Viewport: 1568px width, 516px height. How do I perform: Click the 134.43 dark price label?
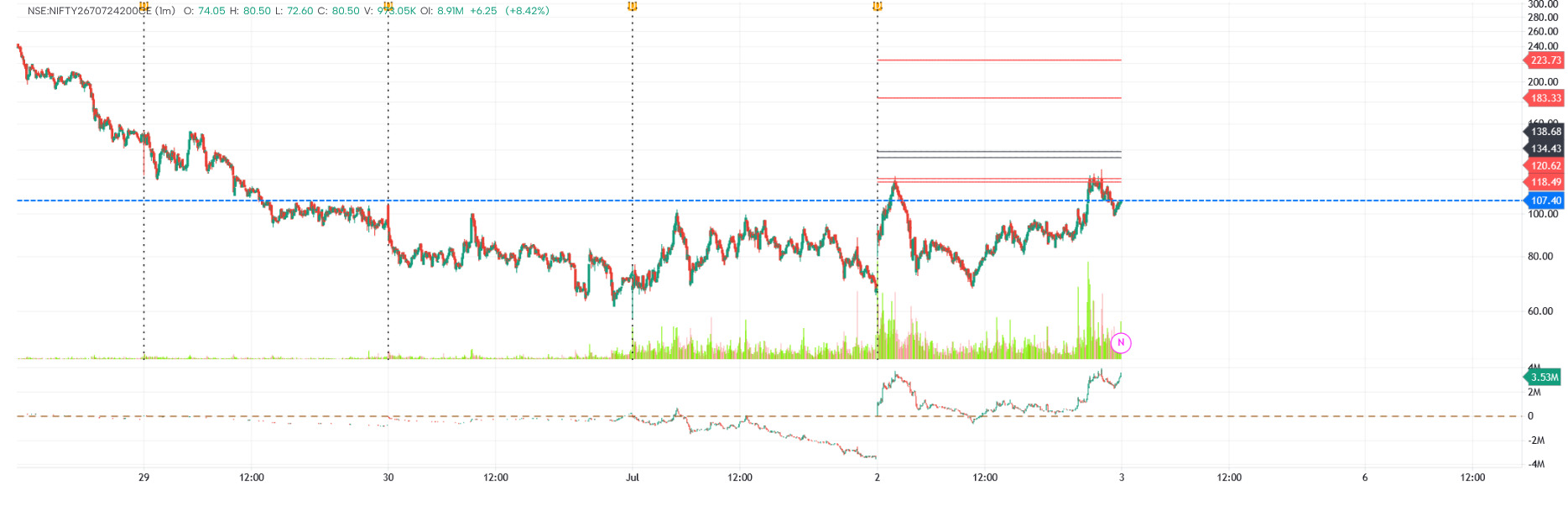pyautogui.click(x=1545, y=149)
